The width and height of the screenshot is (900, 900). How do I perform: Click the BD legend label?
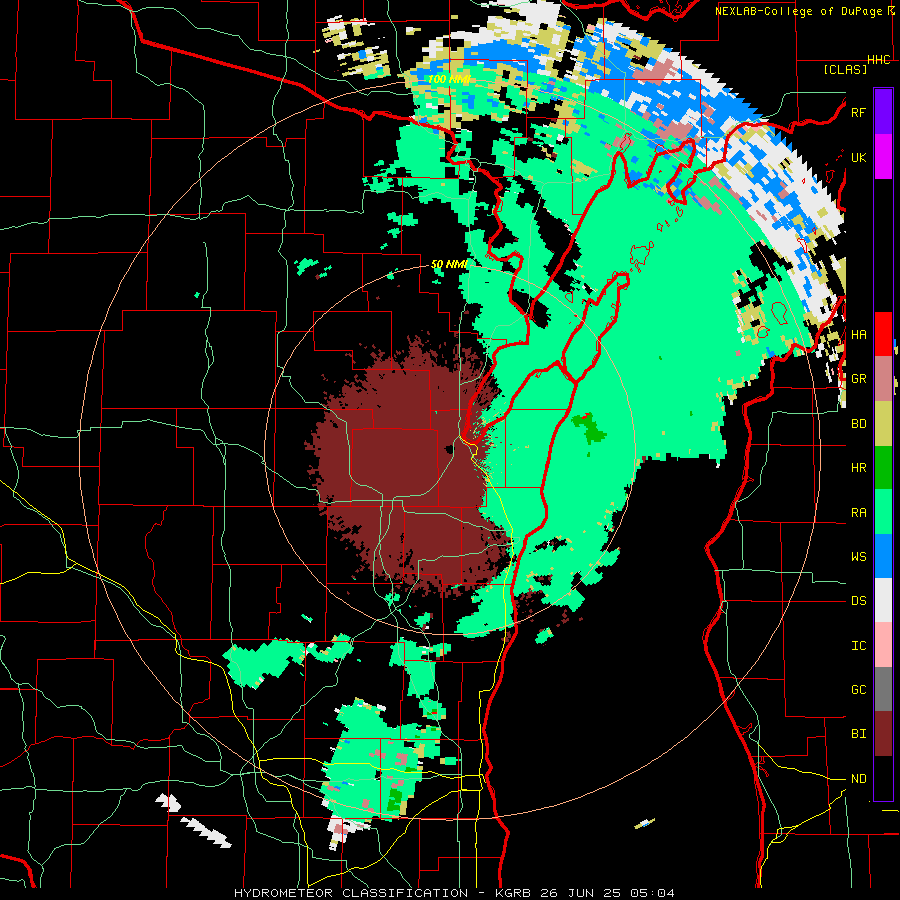click(858, 424)
